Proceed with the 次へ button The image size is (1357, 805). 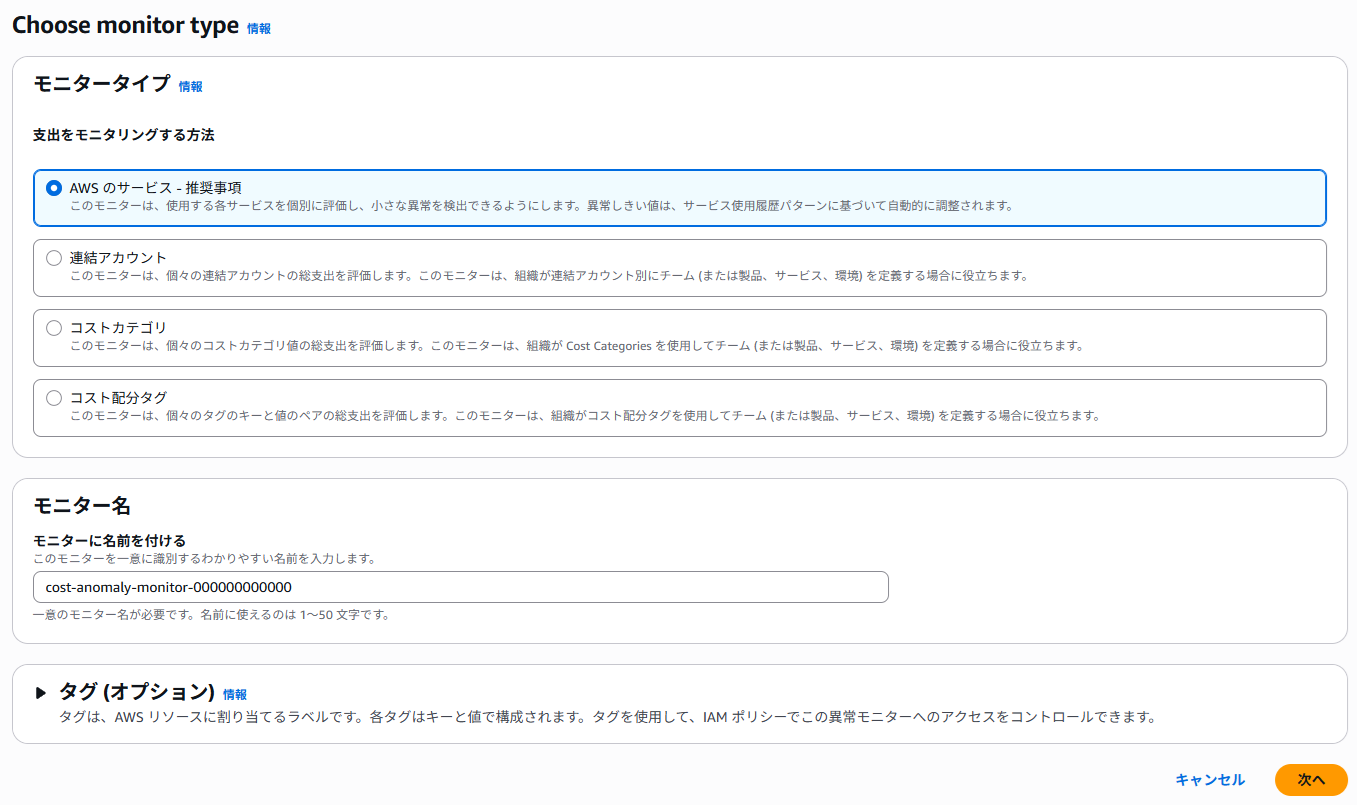click(1311, 780)
